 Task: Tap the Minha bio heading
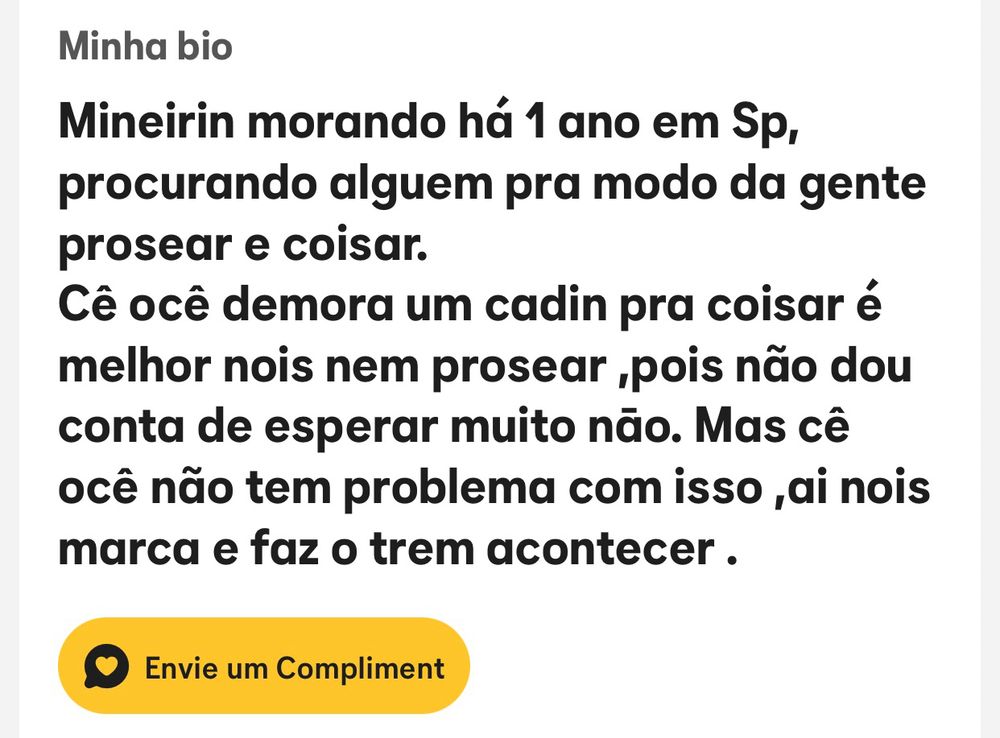click(x=145, y=46)
